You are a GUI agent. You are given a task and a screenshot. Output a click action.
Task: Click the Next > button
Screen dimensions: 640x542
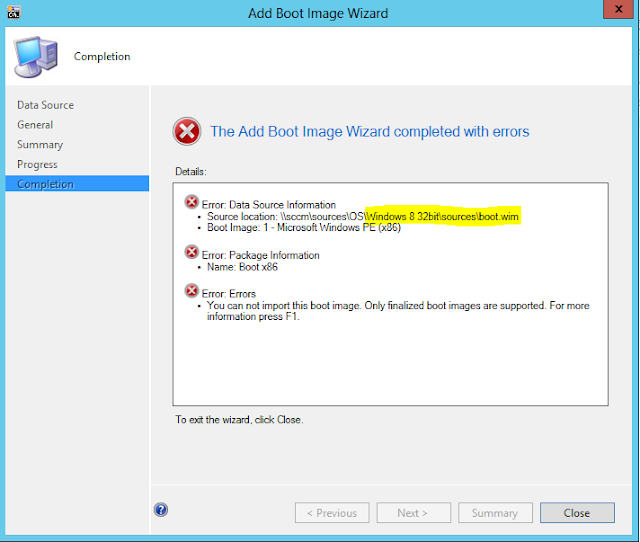point(413,513)
